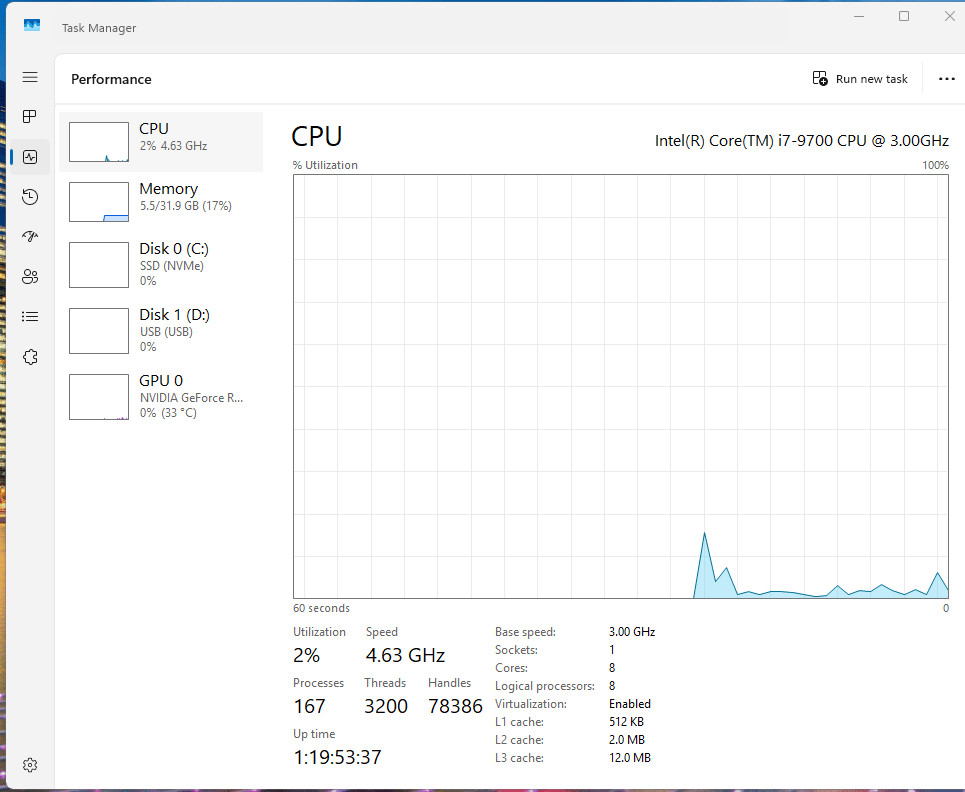Maximize the Task Manager window

[x=903, y=17]
